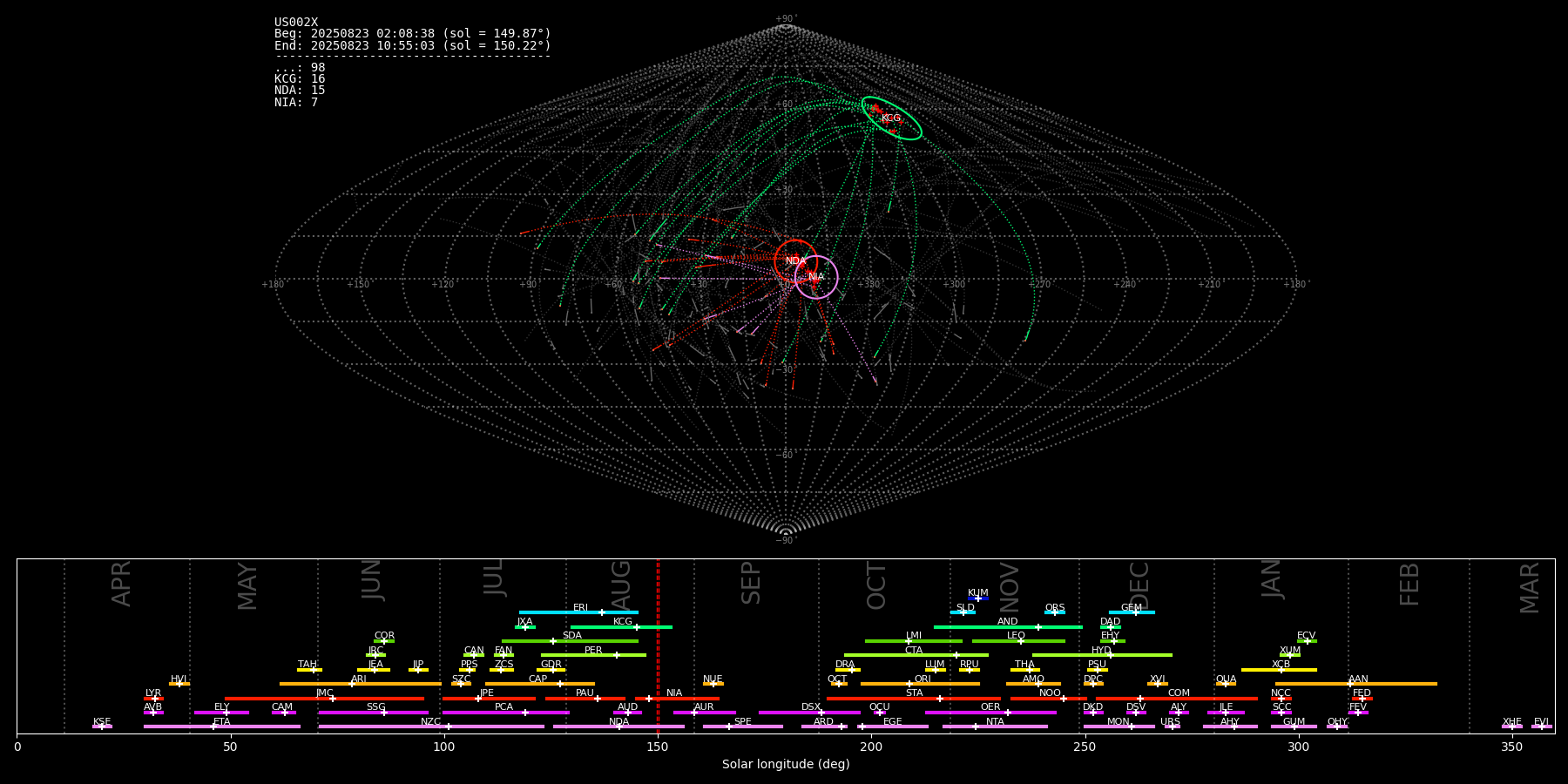Click the SDA shower label
This screenshot has height=784, width=1568.
coord(571,636)
